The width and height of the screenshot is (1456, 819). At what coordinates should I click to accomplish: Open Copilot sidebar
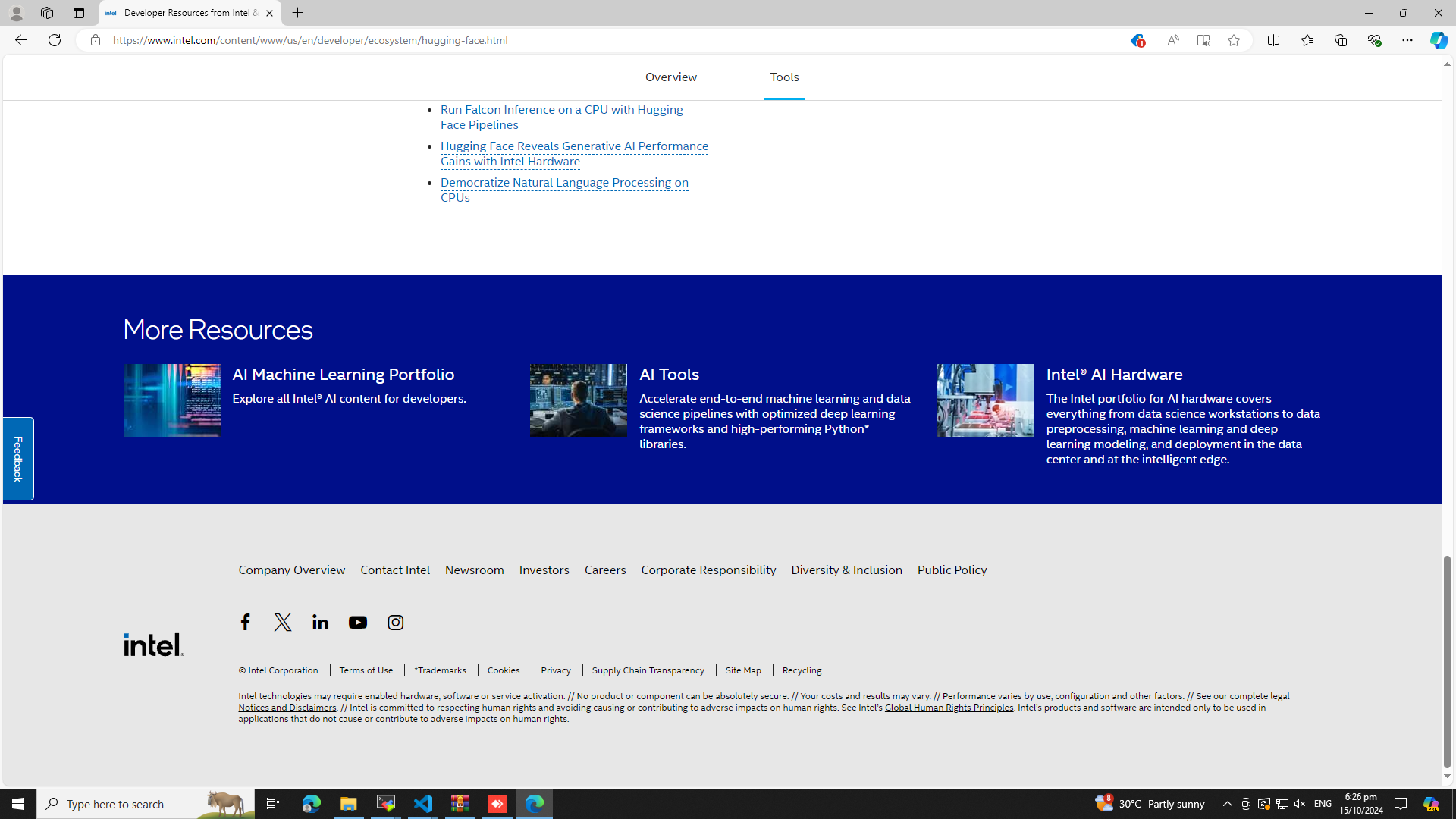(x=1438, y=40)
